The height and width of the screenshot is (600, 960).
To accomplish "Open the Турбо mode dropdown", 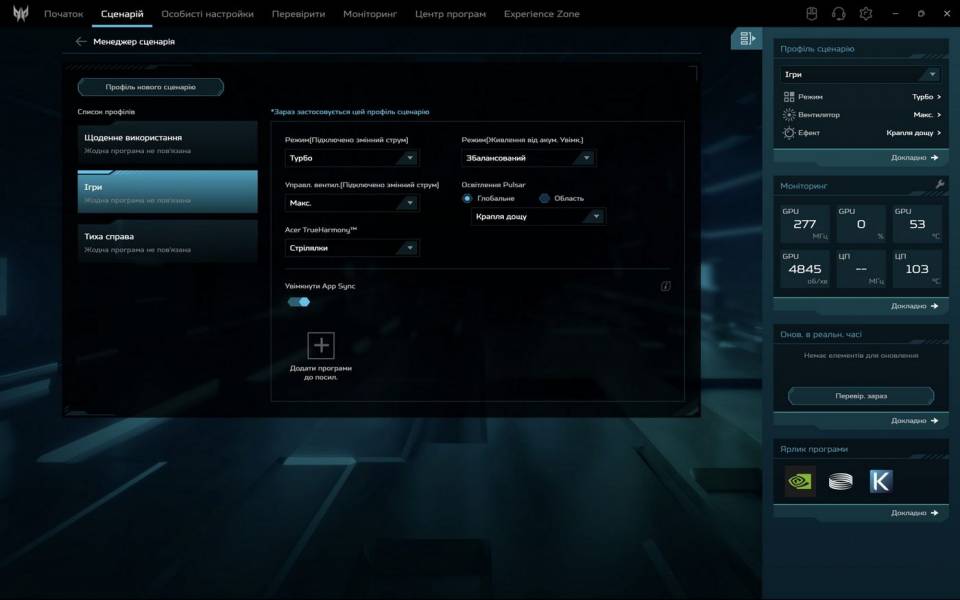I will (x=351, y=158).
